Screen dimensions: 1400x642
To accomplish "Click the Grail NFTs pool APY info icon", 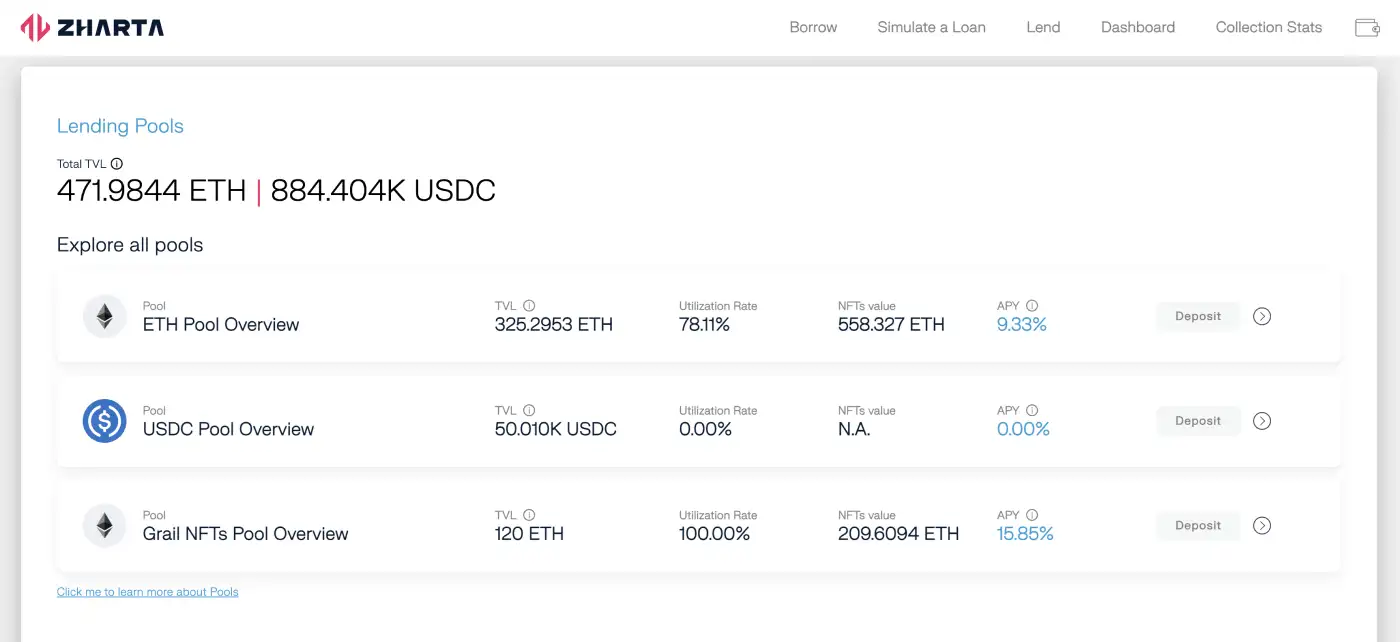I will (x=1032, y=515).
